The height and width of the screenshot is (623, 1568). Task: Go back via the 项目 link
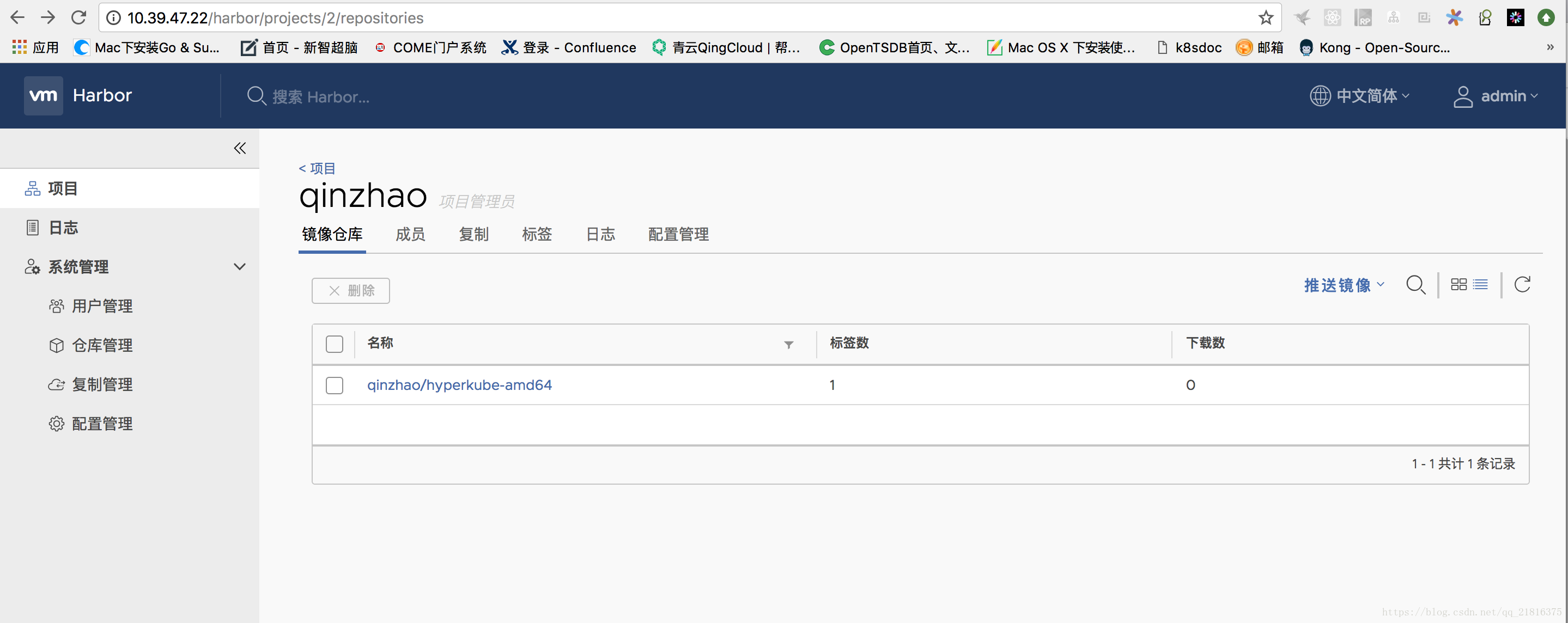(317, 168)
